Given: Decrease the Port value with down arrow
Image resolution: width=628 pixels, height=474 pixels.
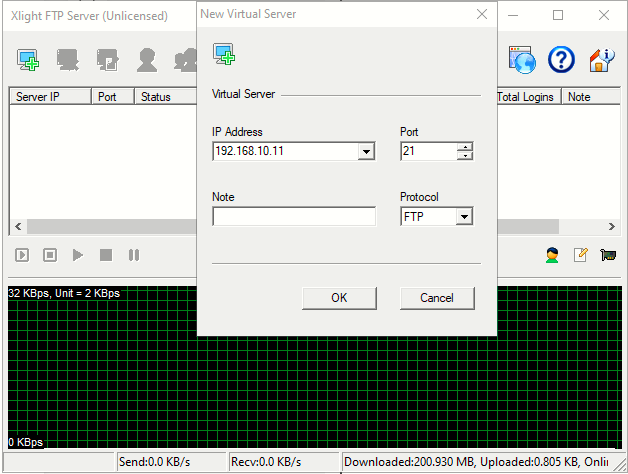Looking at the screenshot, I should click(x=465, y=156).
